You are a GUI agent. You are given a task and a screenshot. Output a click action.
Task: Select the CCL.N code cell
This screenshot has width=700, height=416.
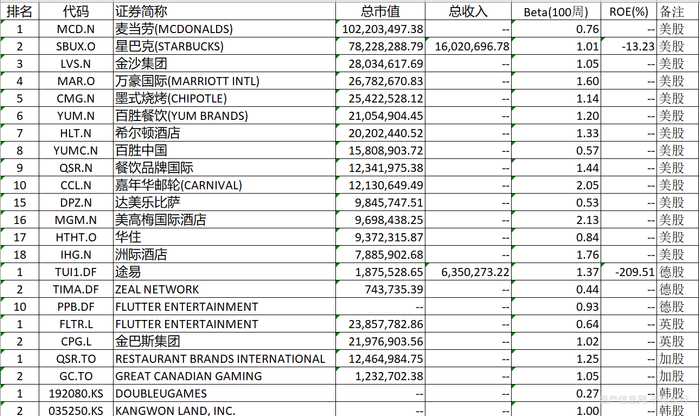pyautogui.click(x=76, y=185)
